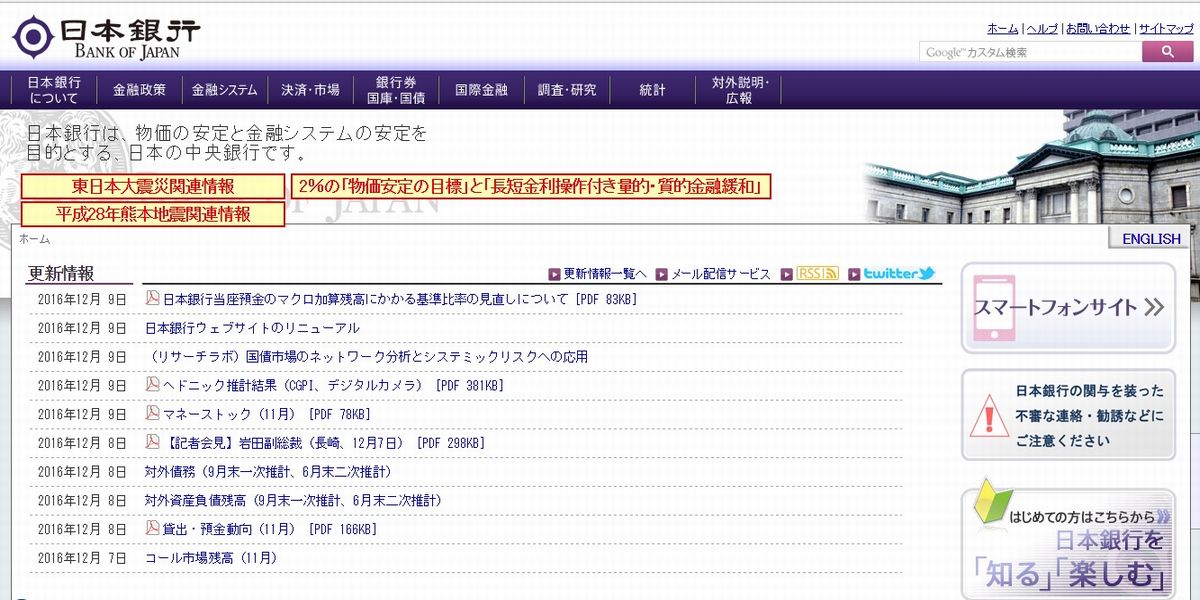
Task: Open the サイトマップ link
Action: pos(1165,28)
